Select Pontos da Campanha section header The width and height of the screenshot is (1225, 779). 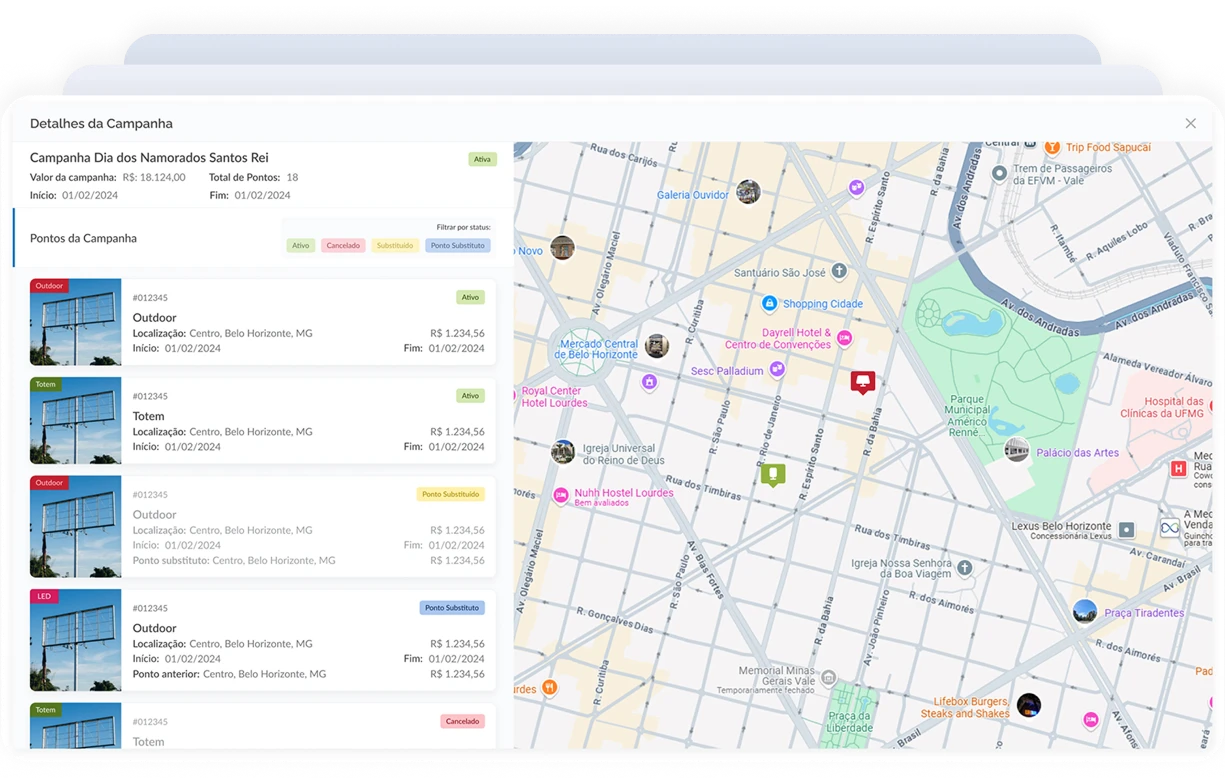coord(83,238)
